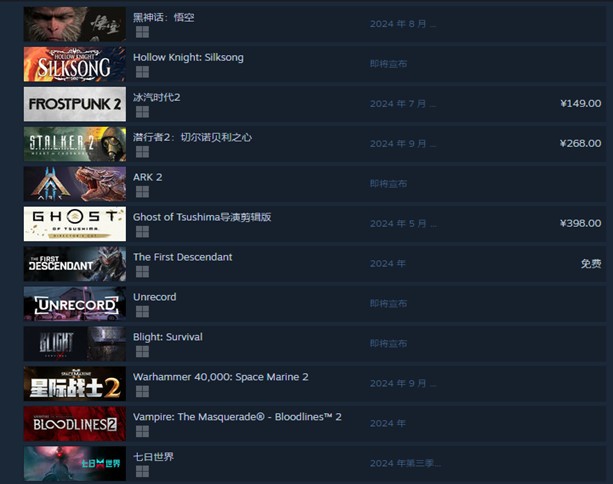The image size is (613, 484).
Task: Open the Ghost of Tsushima banner image
Action: 75,224
